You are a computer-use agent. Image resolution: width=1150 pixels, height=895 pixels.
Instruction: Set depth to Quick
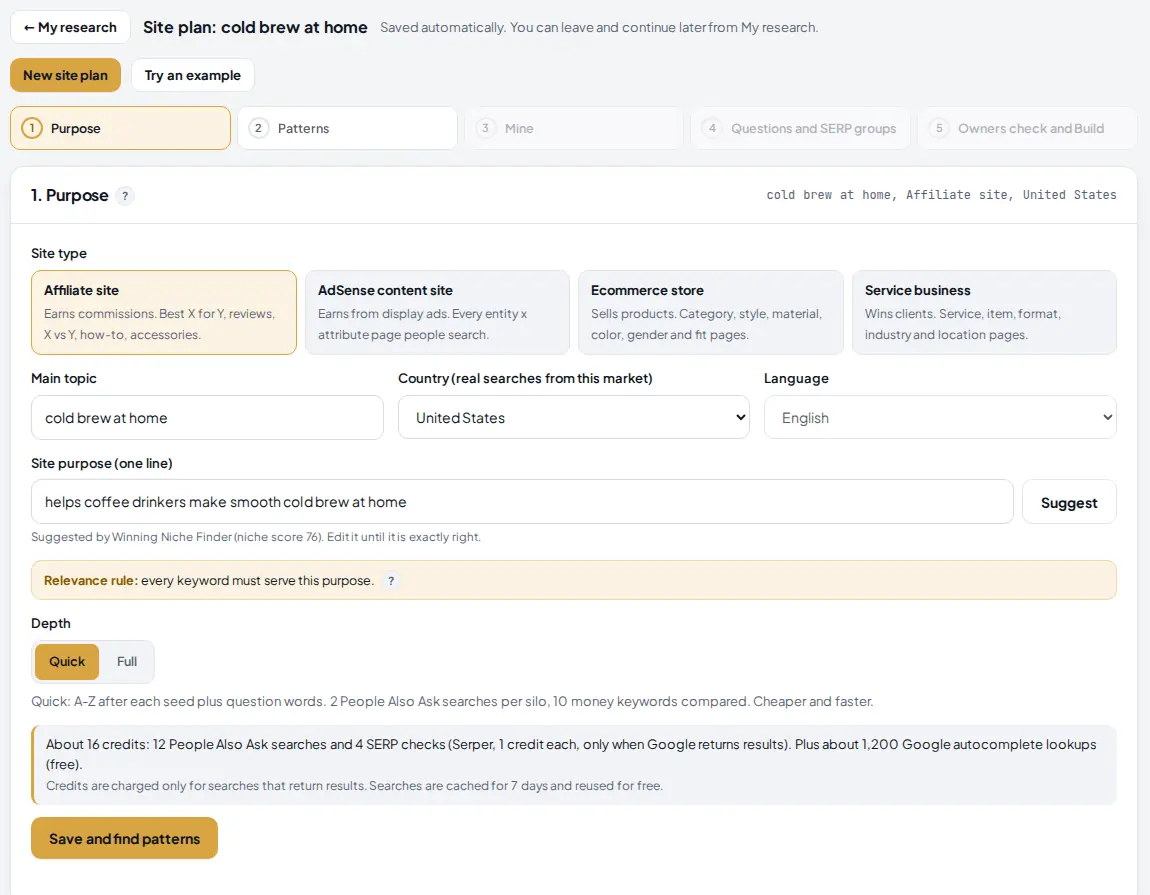coord(67,662)
